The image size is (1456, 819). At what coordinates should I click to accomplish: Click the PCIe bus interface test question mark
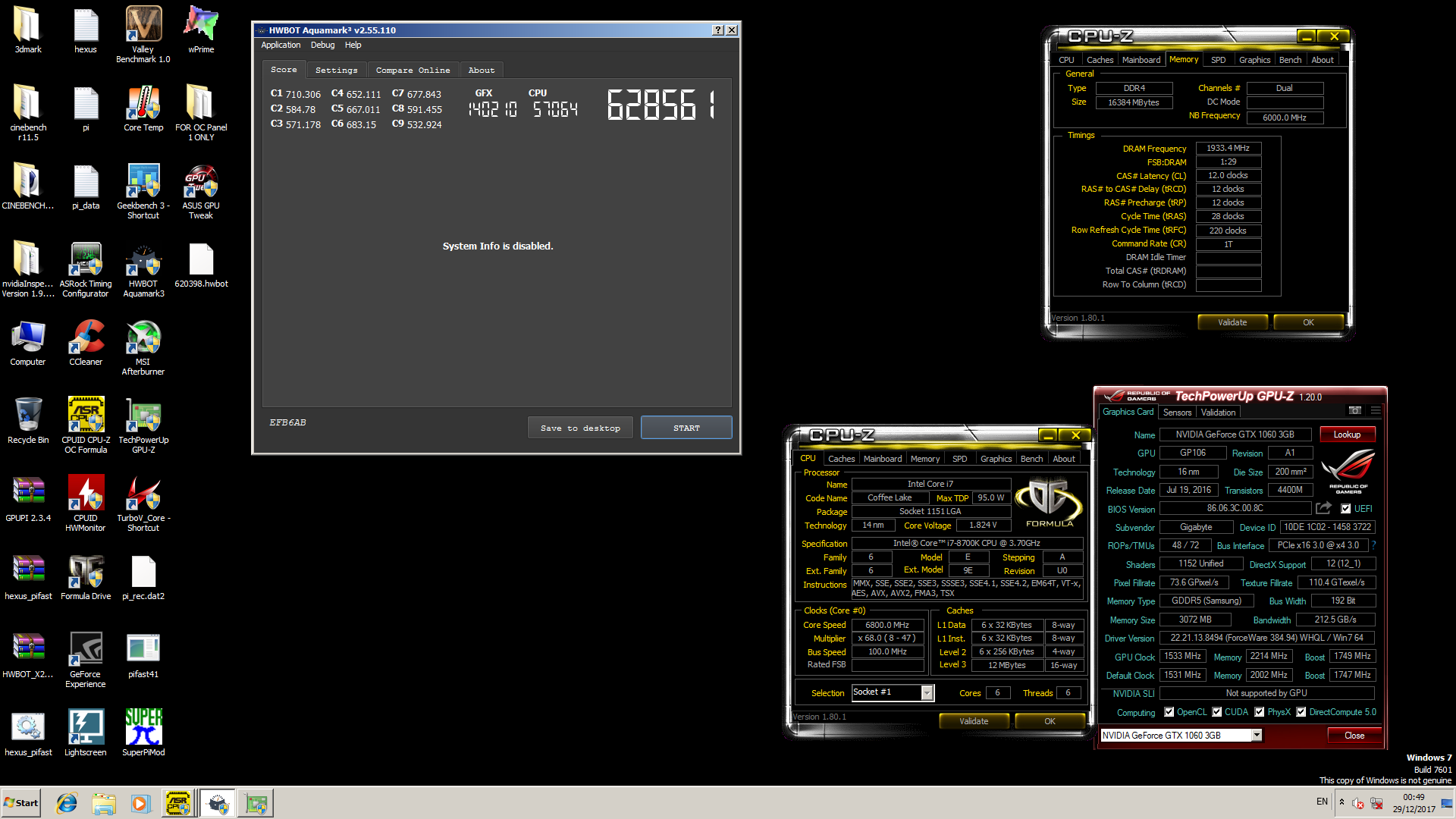click(1373, 544)
